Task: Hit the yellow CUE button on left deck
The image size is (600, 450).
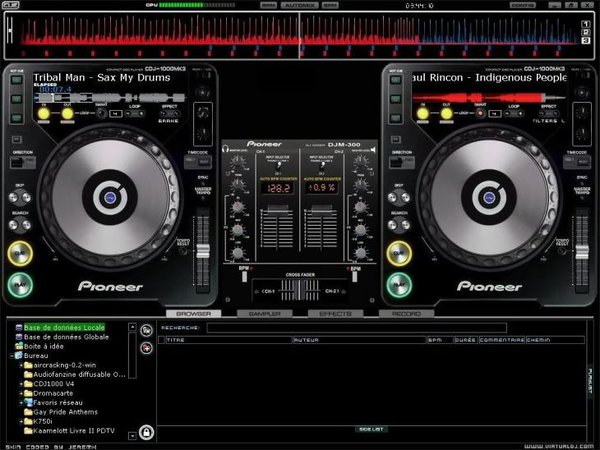Action: (x=20, y=253)
